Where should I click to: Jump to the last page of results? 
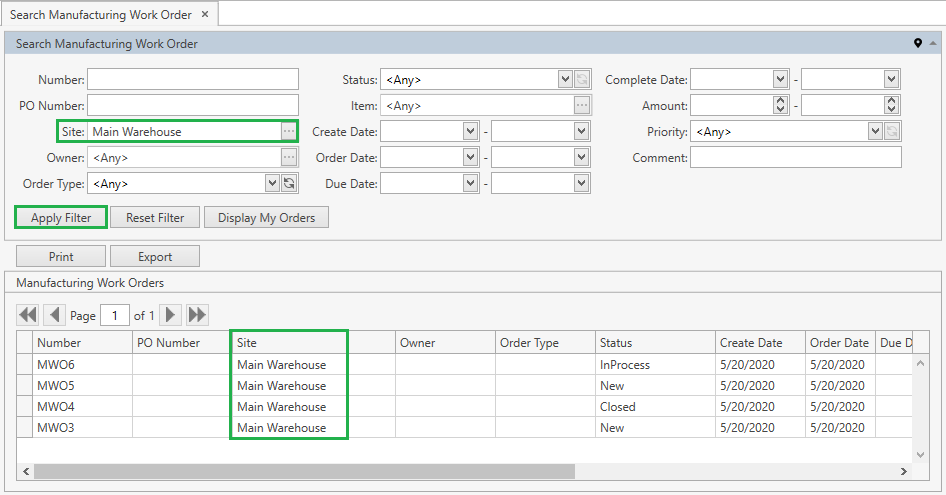[x=197, y=315]
